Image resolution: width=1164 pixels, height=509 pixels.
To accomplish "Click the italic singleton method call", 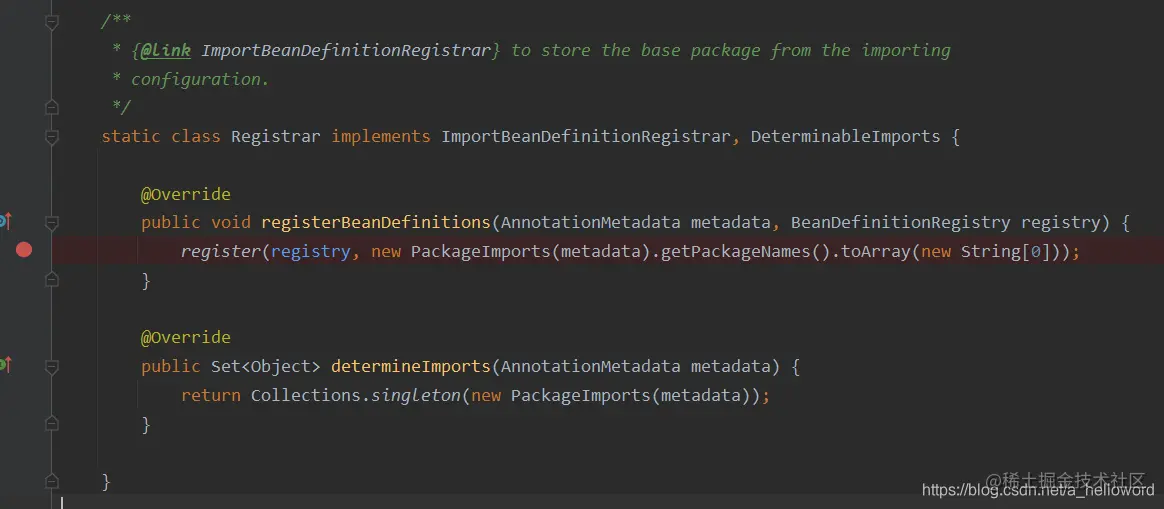I will click(416, 395).
